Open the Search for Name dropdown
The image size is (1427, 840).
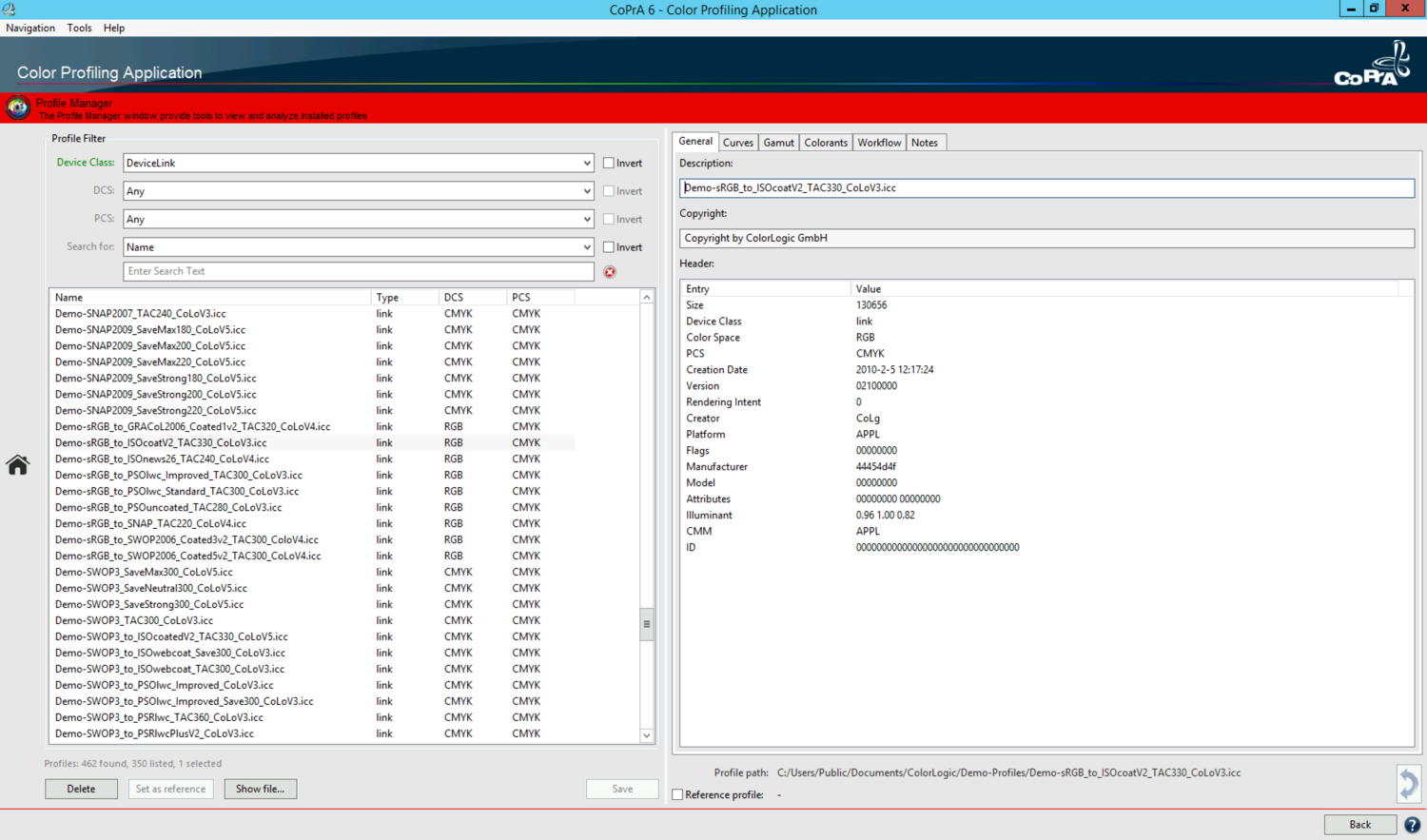coord(359,247)
